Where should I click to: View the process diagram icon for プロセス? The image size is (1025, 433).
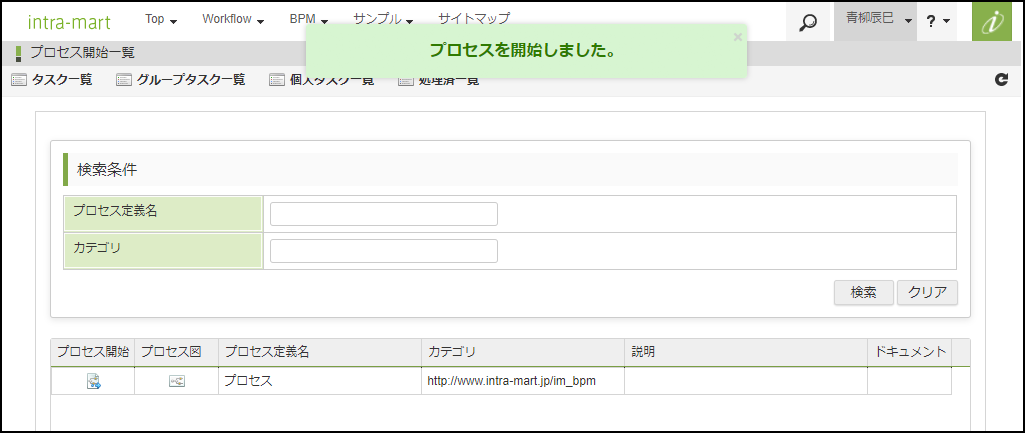176,381
